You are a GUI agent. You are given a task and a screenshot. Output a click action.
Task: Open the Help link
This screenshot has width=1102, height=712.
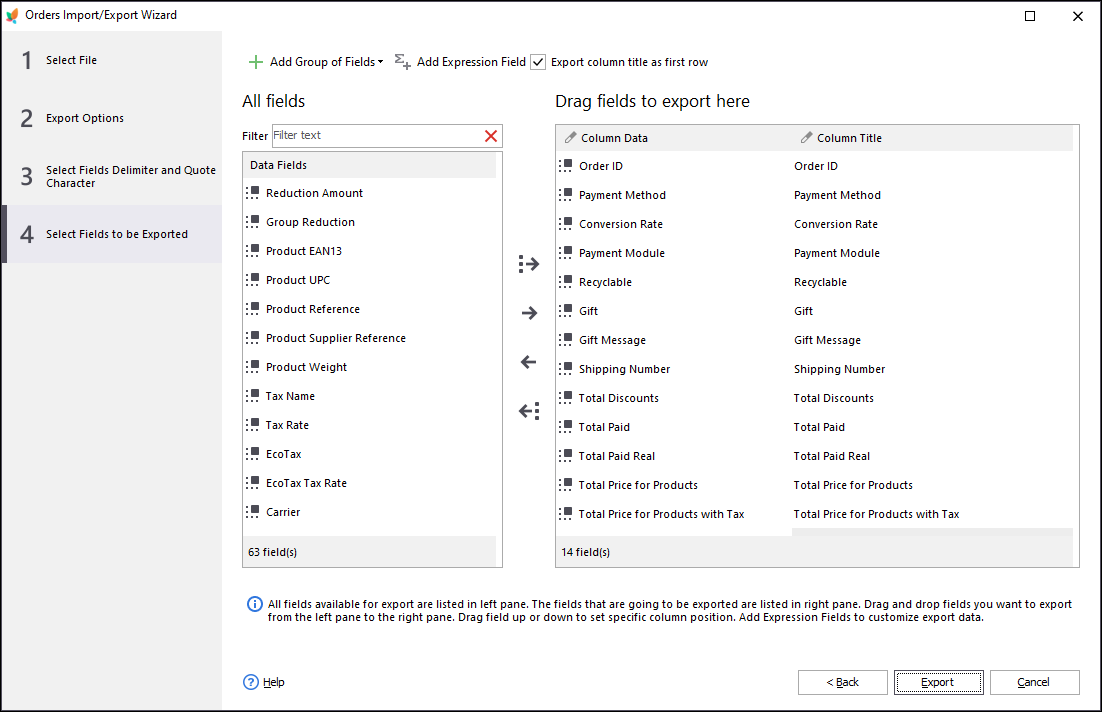273,682
